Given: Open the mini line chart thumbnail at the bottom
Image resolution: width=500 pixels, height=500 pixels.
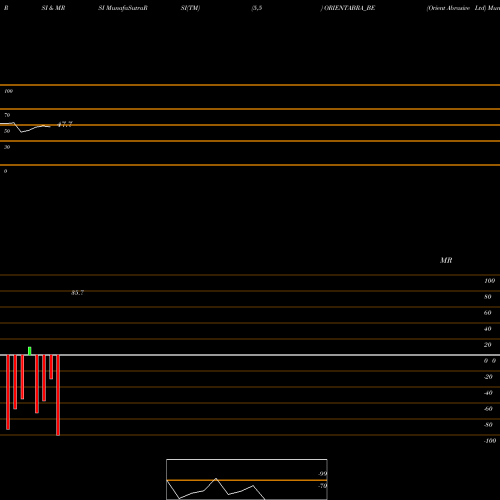Looking at the screenshot, I should tap(247, 479).
